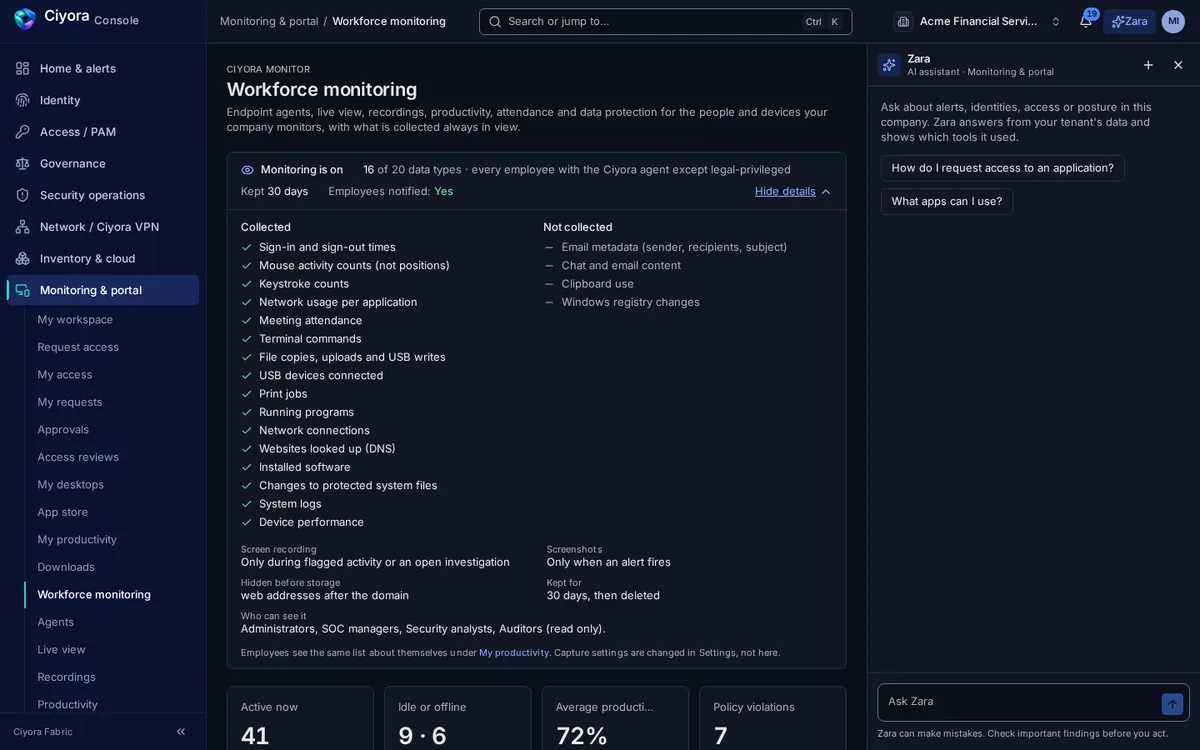Open Governance scales icon
1200x750 pixels.
(22, 163)
